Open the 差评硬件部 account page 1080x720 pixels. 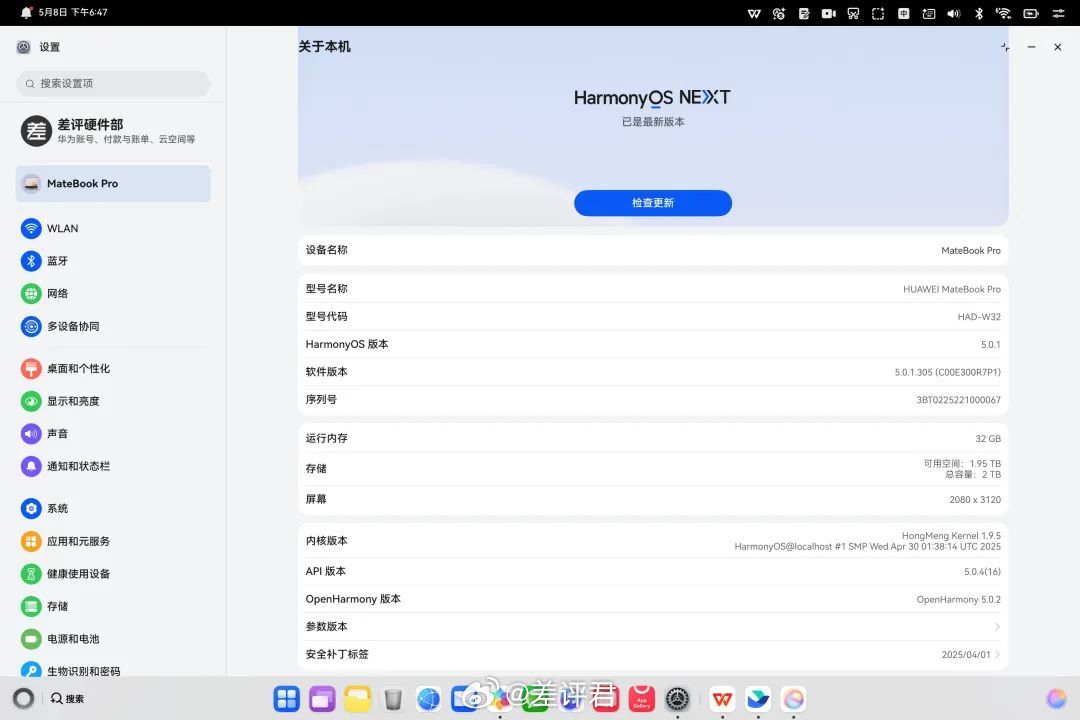coord(114,131)
